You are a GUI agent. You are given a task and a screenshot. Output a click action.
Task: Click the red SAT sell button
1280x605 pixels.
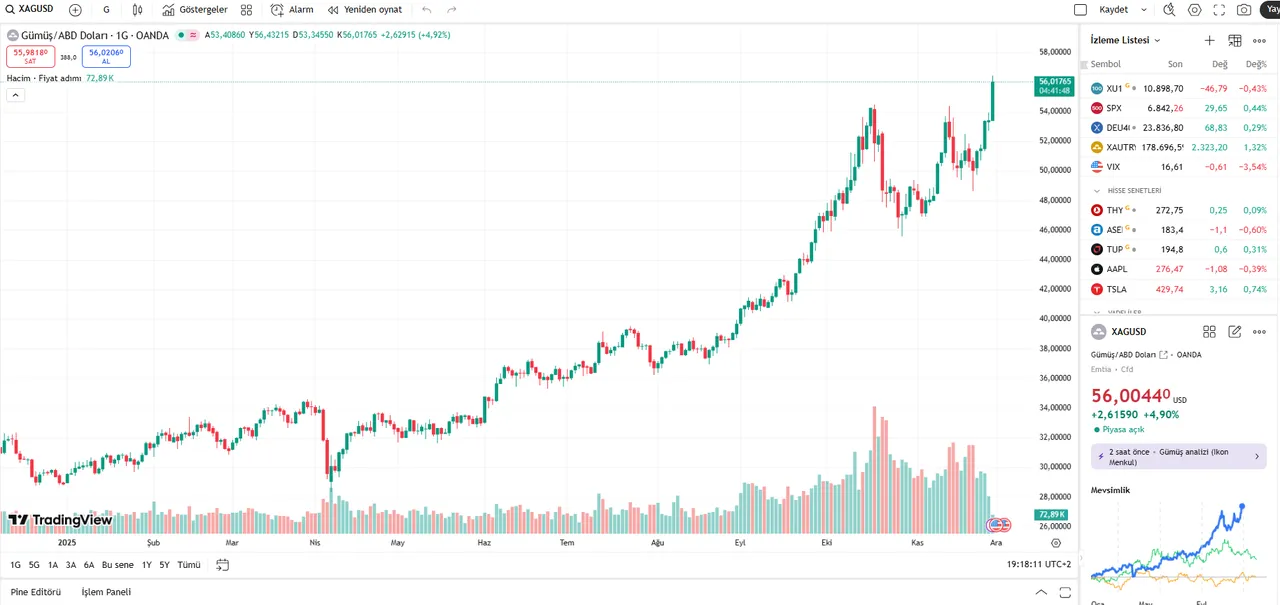[x=30, y=56]
